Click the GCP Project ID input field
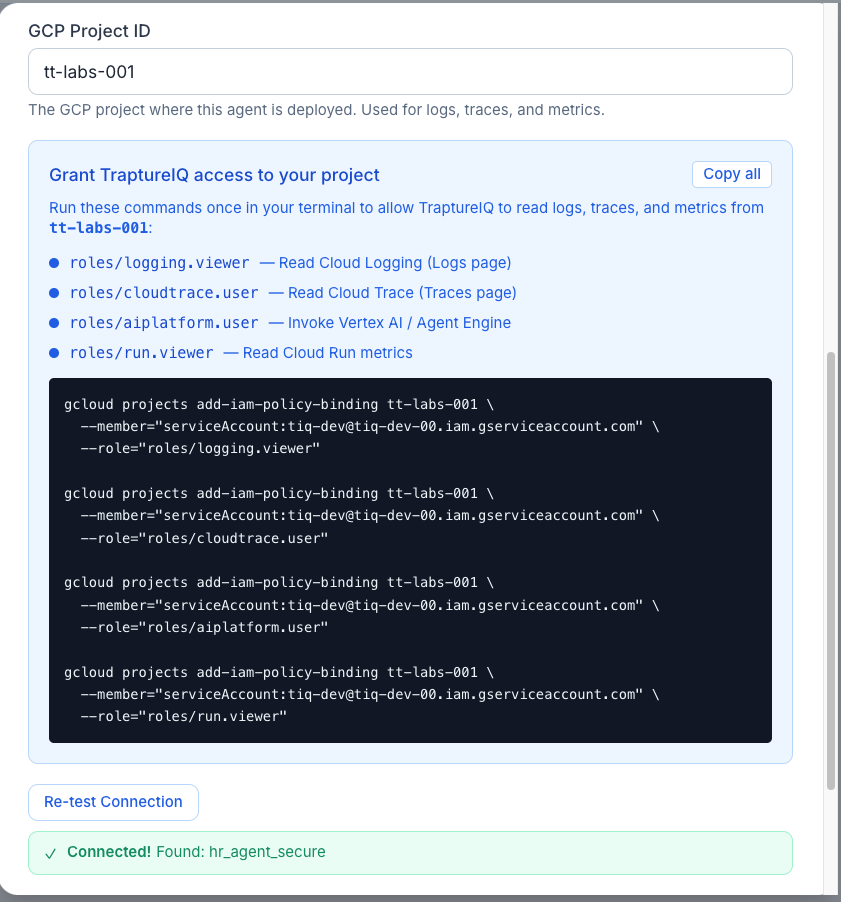Screen dimensions: 841x902 (x=410, y=71)
